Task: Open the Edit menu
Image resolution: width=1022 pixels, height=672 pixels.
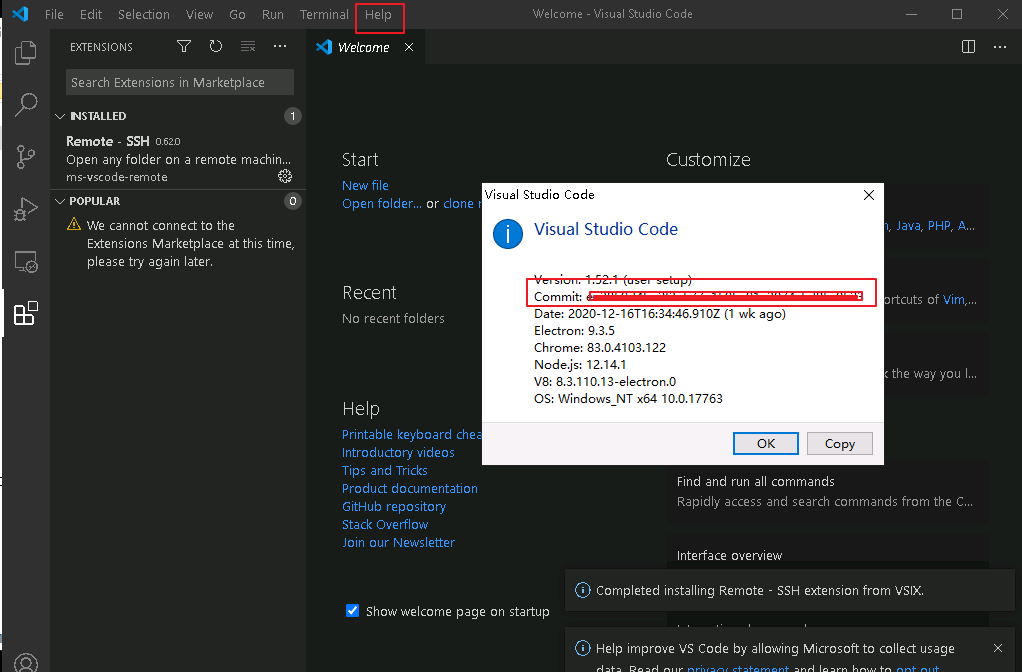Action: [91, 14]
